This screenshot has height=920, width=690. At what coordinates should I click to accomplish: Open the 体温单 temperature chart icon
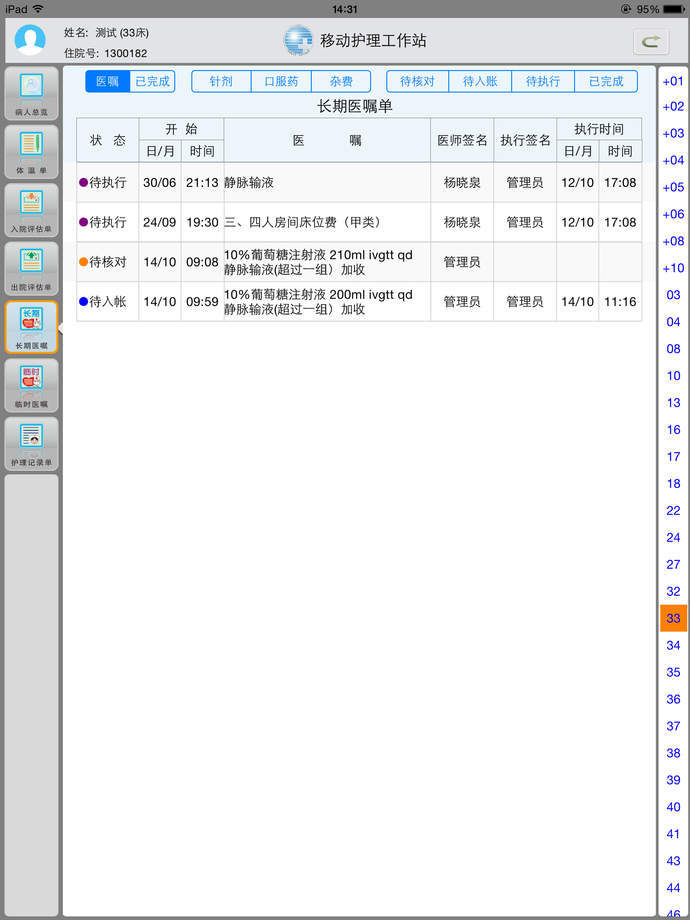pos(31,152)
